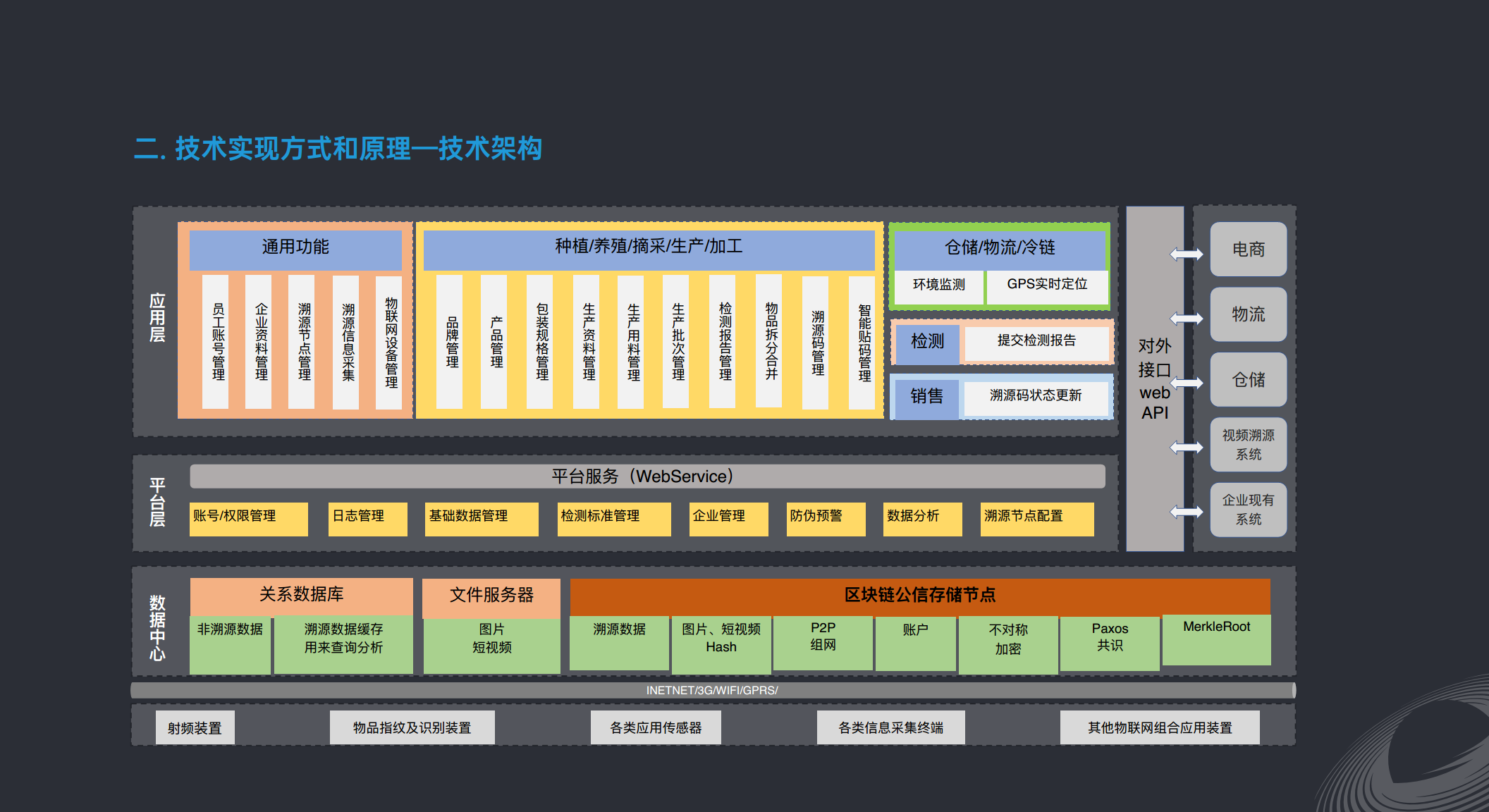Viewport: 1489px width, 812px height.
Task: Click the double arrow beside 仓储
Action: point(1187,383)
